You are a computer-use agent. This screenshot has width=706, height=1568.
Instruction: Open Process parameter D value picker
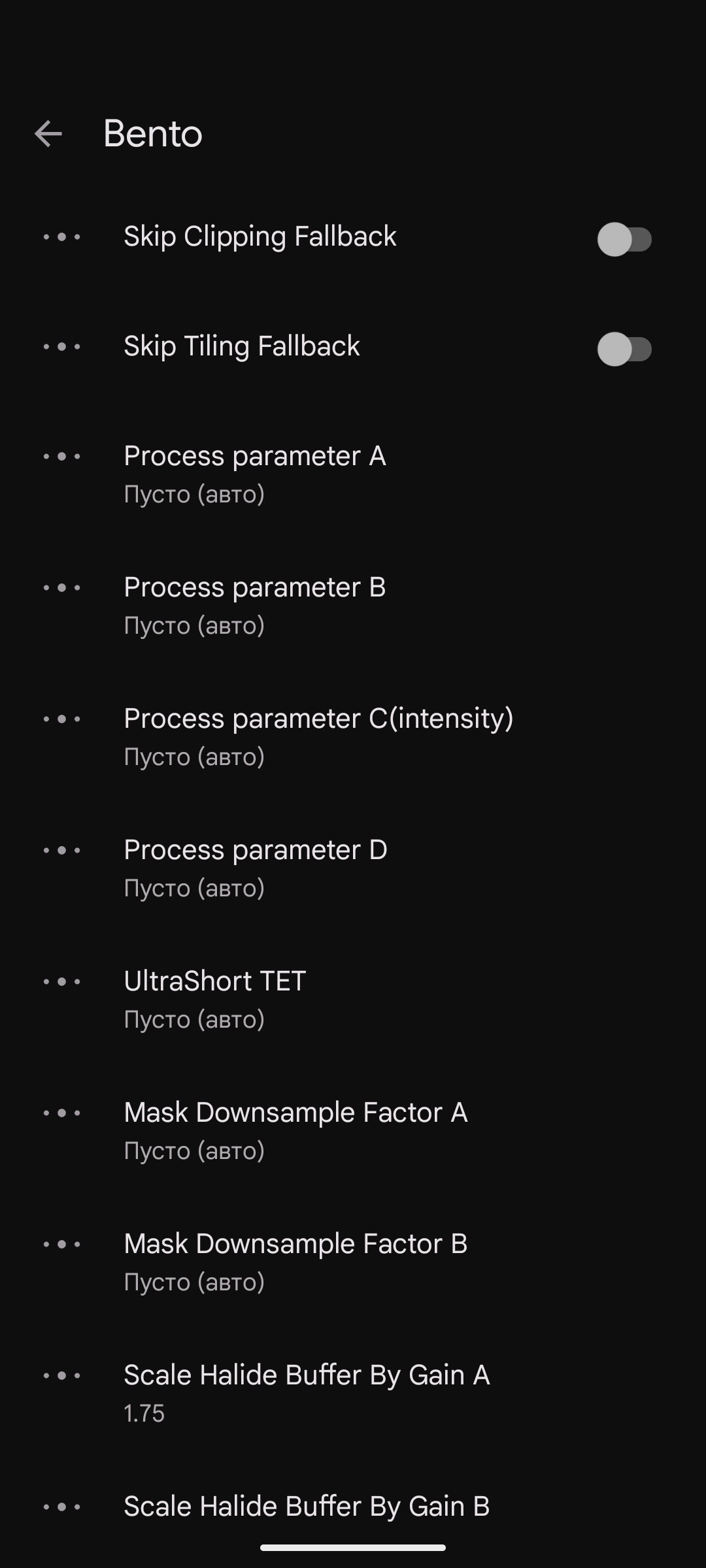[353, 868]
